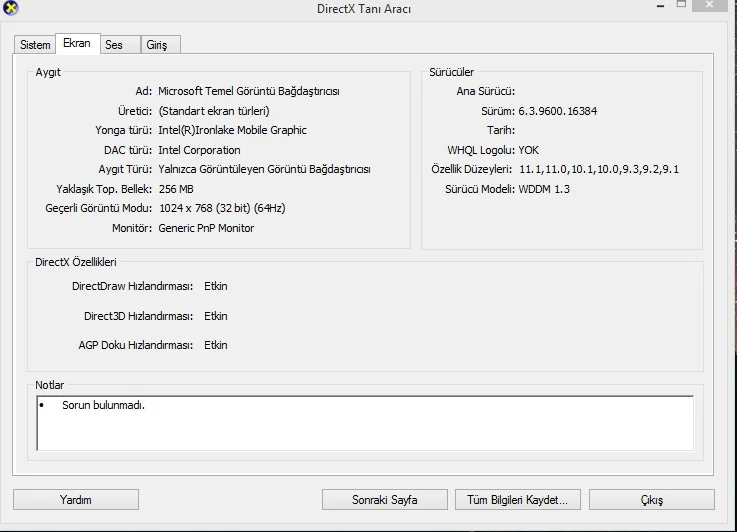Click the WHQL Logolu value 'YOK'
The image size is (737, 532).
coord(528,150)
